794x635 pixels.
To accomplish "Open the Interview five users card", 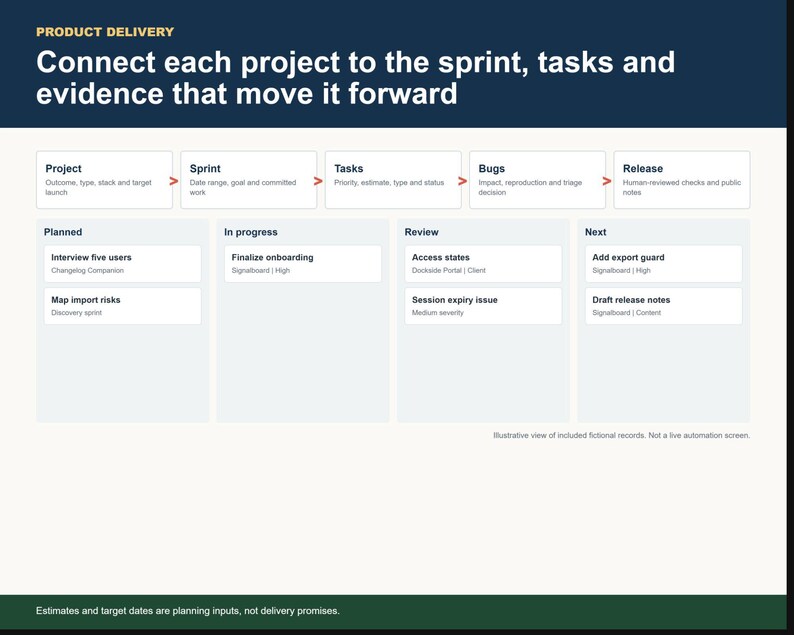I will click(x=123, y=264).
